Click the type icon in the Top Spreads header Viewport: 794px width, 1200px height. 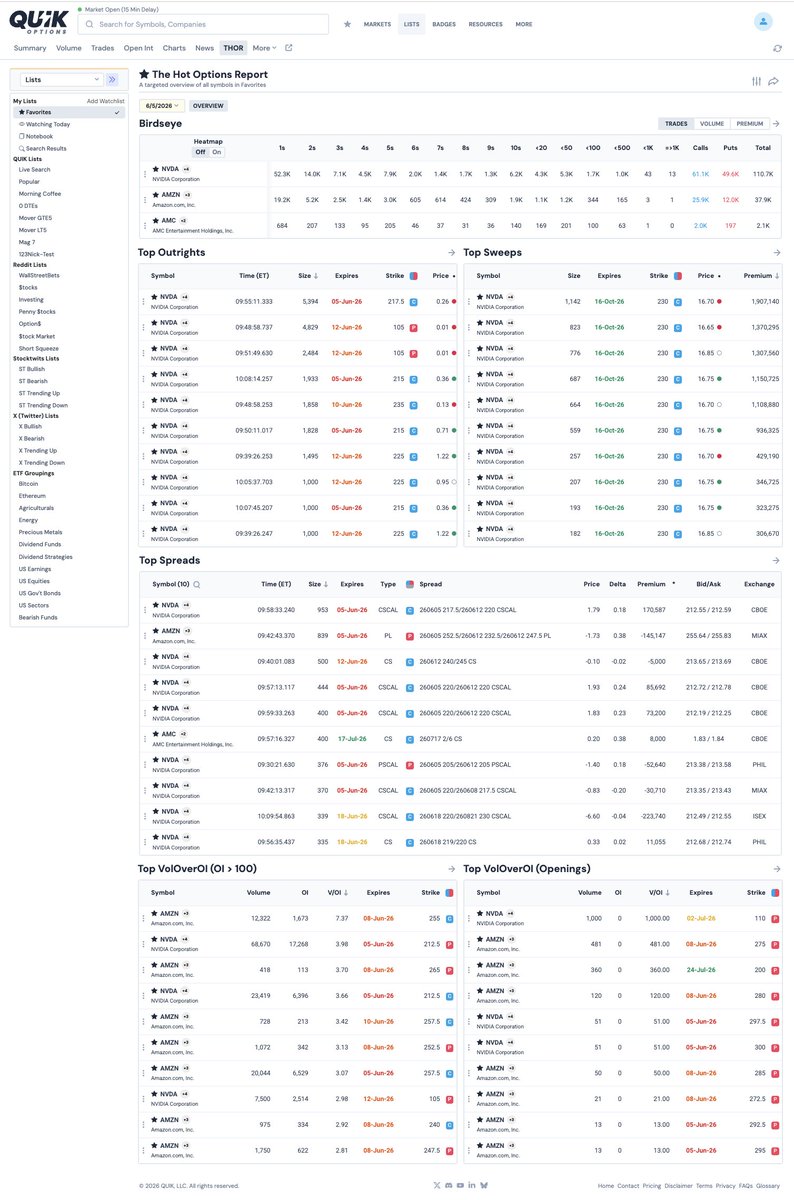pyautogui.click(x=410, y=584)
